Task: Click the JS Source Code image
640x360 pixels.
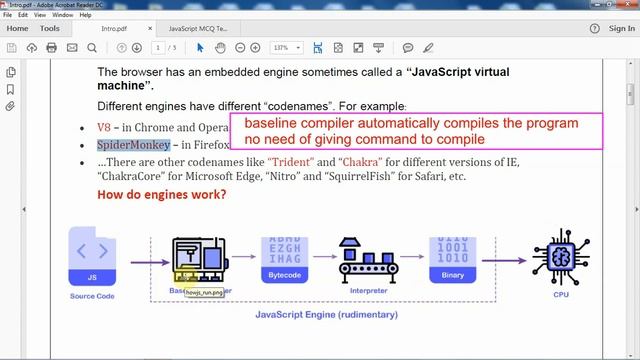Action: click(x=92, y=256)
